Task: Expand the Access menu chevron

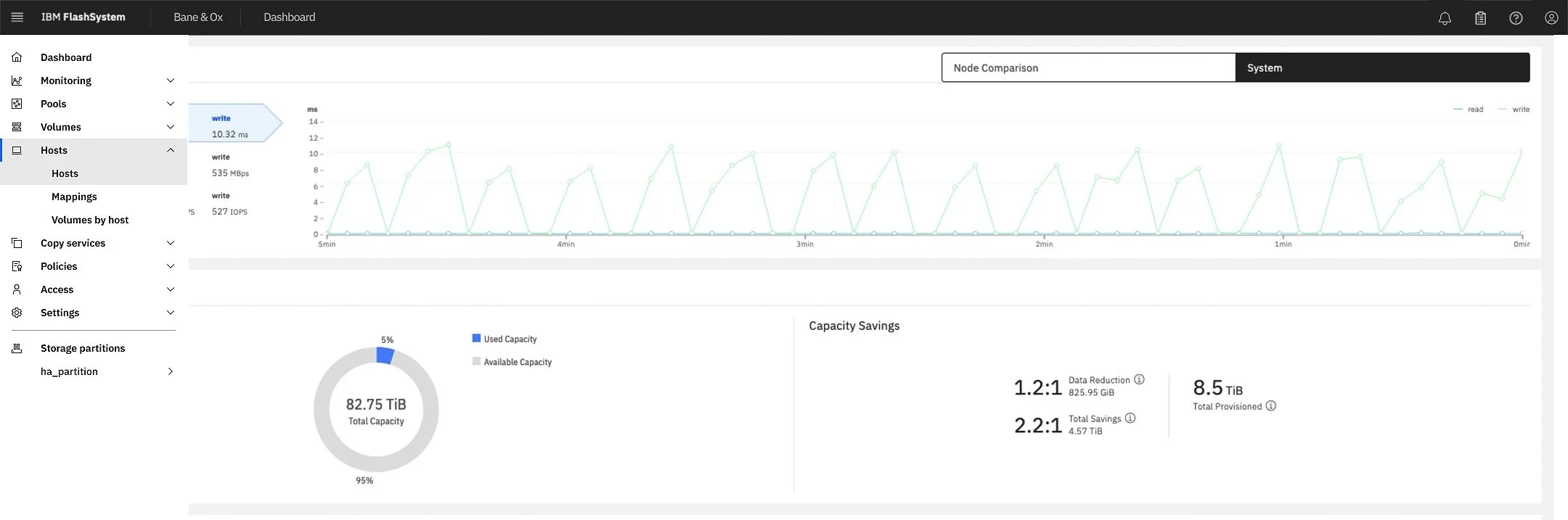Action: pos(171,289)
